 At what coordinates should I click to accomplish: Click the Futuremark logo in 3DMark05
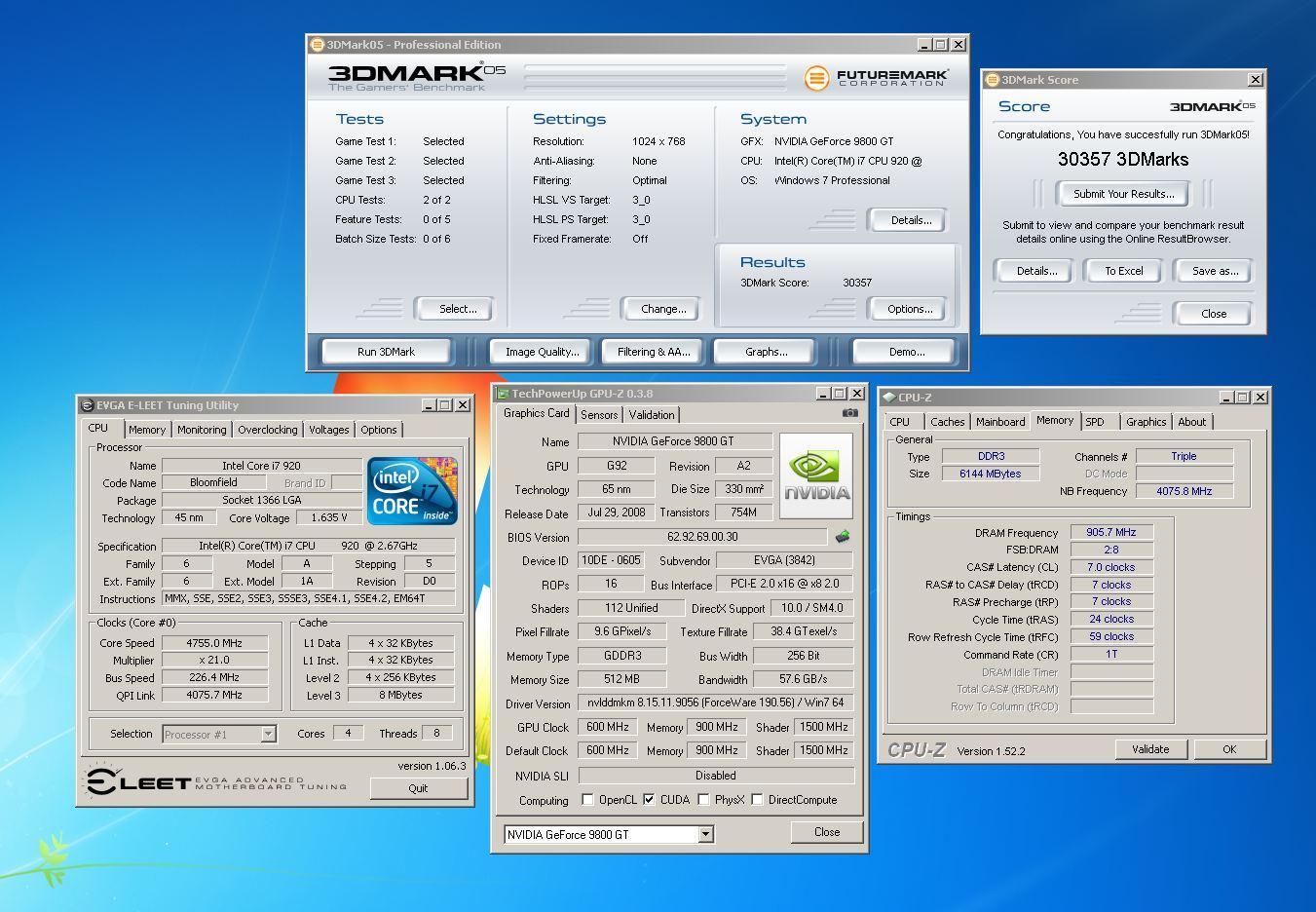pyautogui.click(x=877, y=77)
